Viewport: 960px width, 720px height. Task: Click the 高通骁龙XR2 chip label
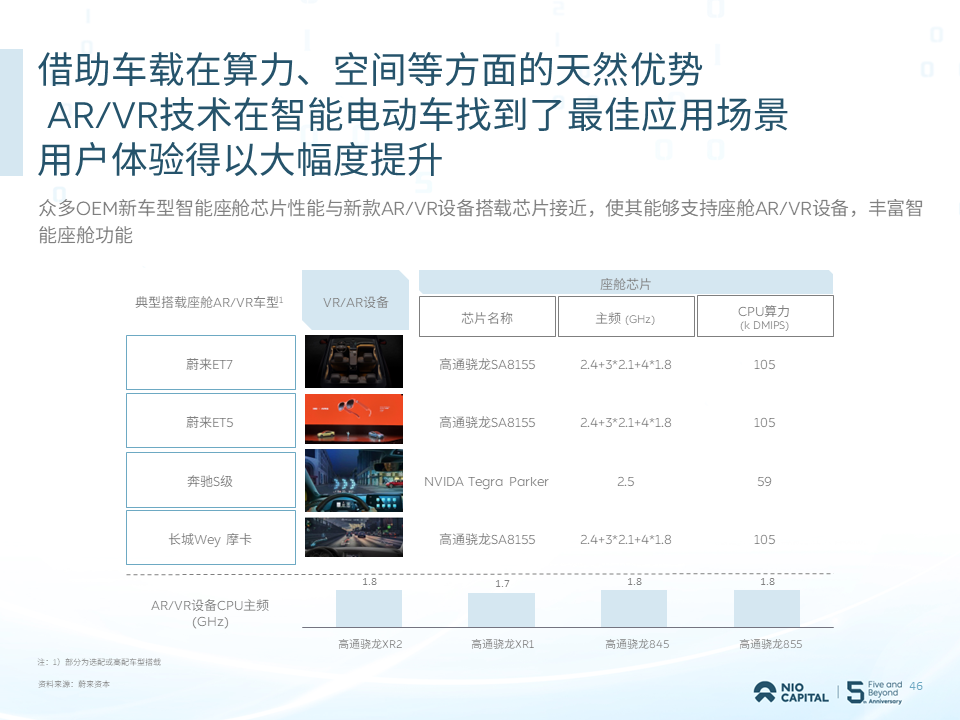(370, 645)
